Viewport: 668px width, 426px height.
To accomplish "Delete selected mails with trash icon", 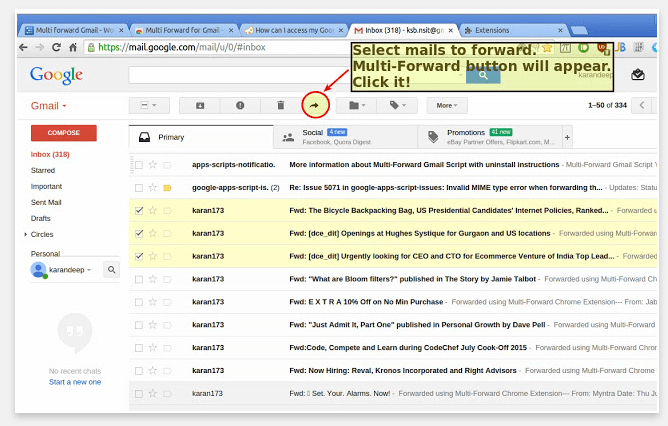I will (280, 105).
